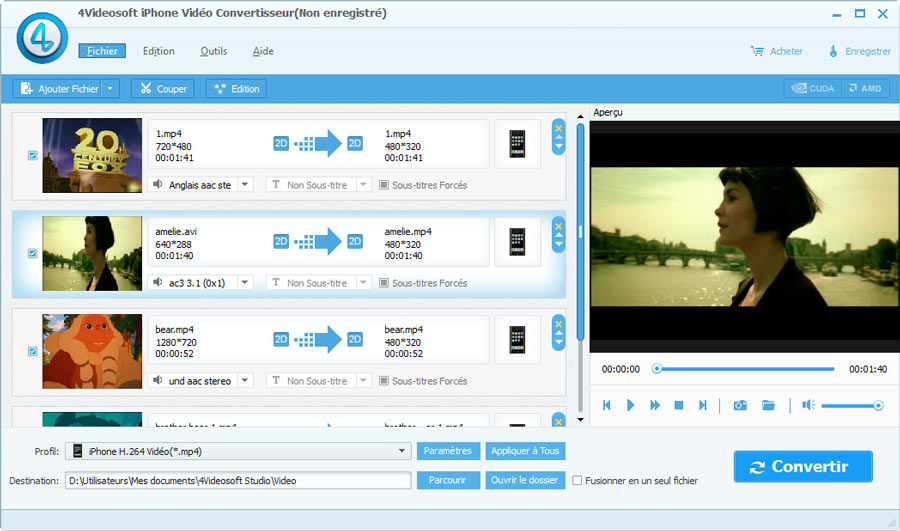Enable CUDA acceleration button
900x531 pixels.
(x=812, y=89)
